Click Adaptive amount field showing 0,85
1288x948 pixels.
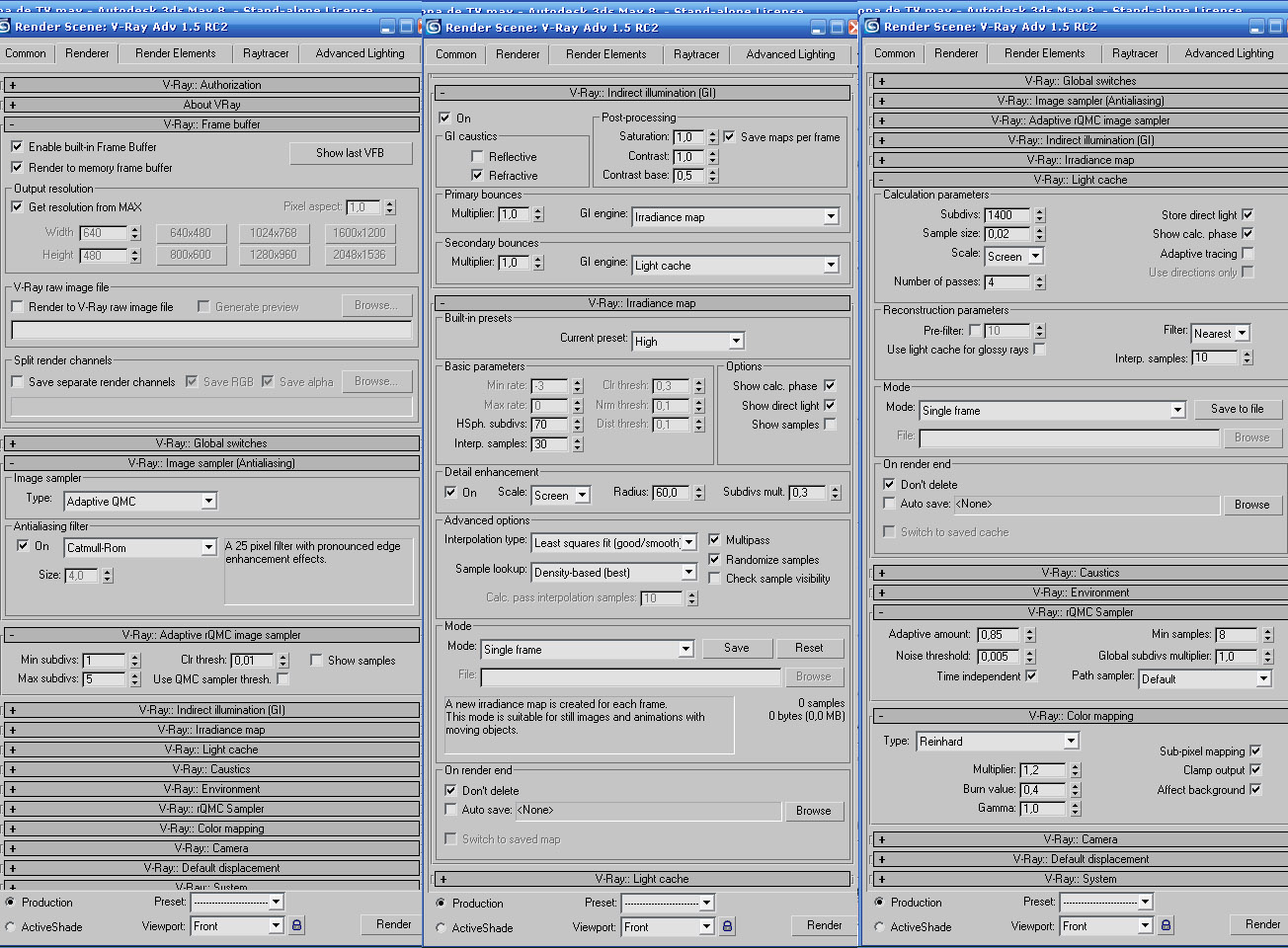point(1000,634)
